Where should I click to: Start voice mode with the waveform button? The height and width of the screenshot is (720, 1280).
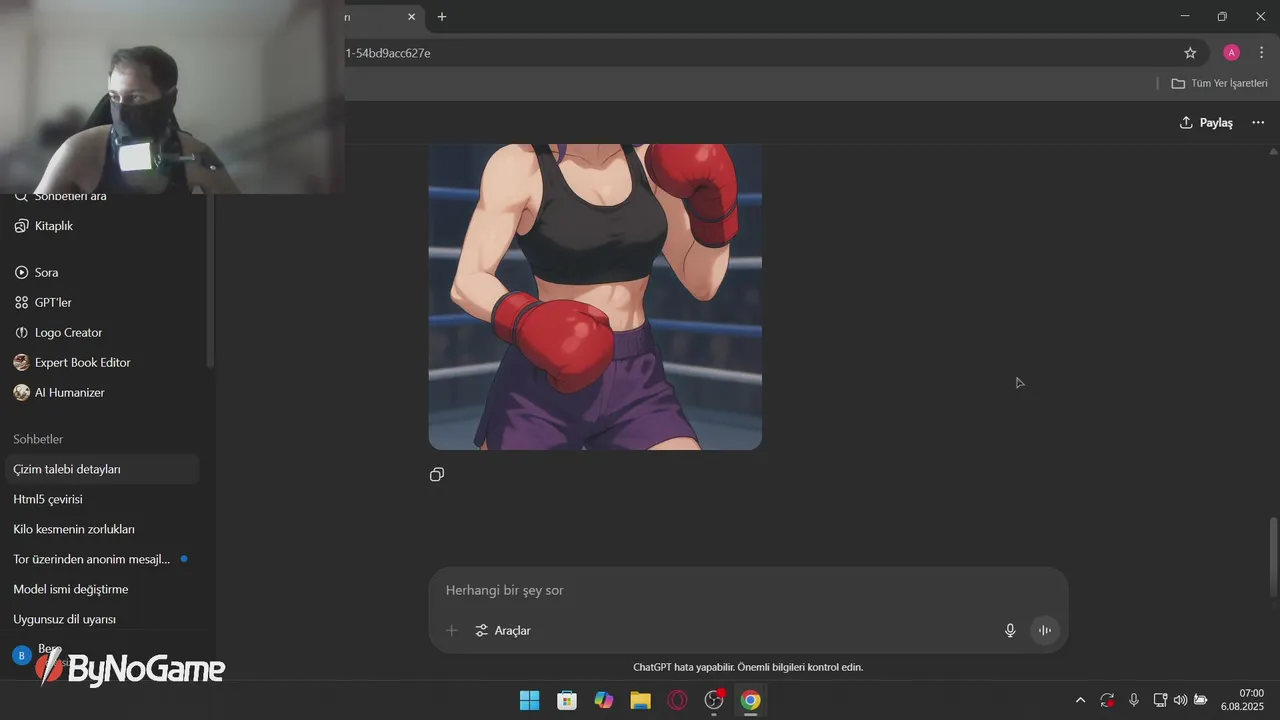point(1044,630)
